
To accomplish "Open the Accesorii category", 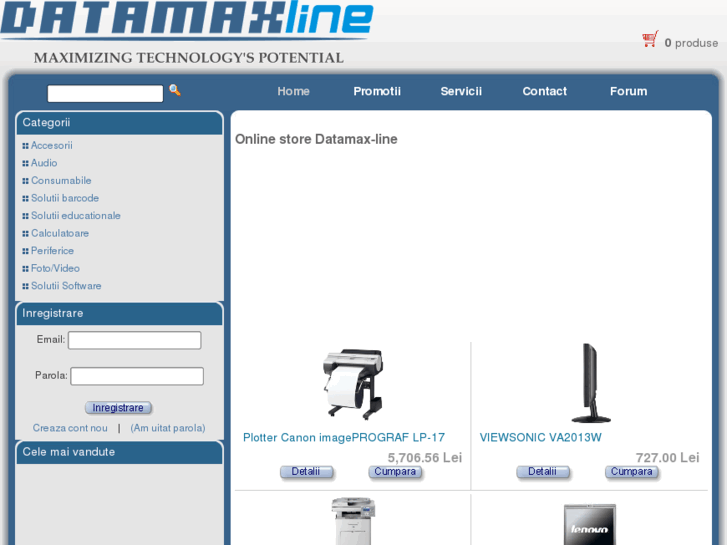I will point(51,146).
